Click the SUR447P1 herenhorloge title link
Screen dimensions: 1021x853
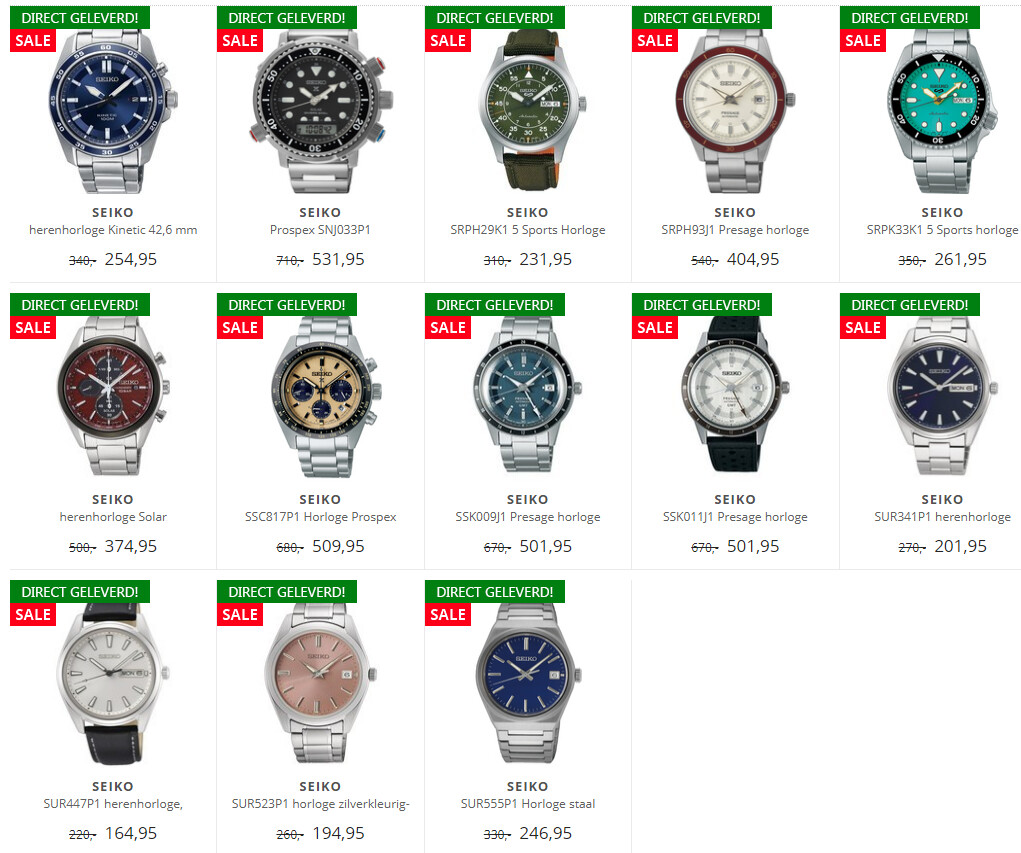(x=113, y=804)
